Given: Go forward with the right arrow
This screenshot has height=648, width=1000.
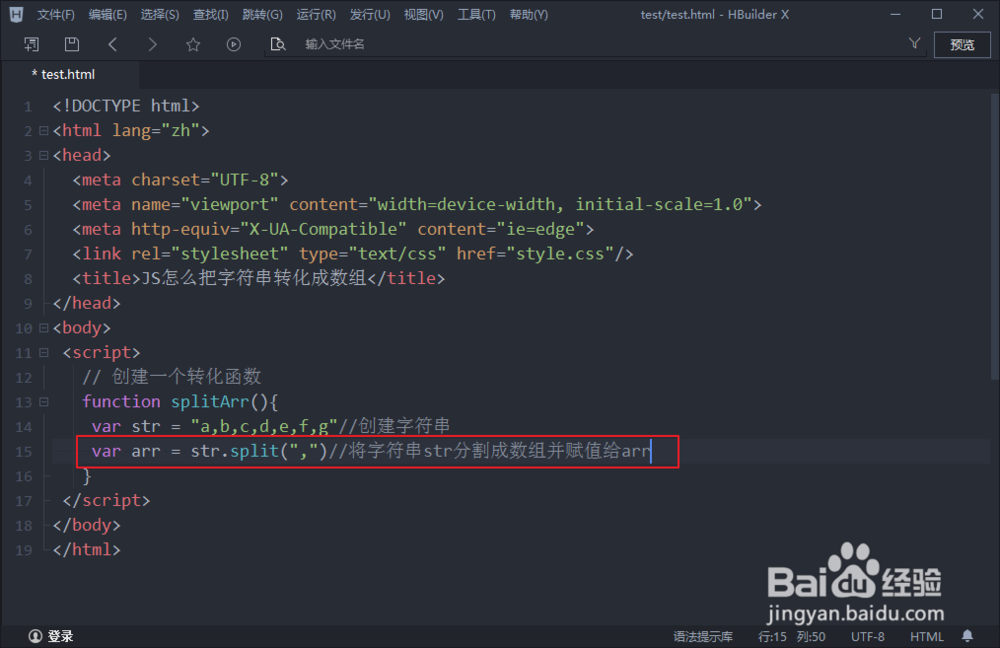Looking at the screenshot, I should pos(152,44).
